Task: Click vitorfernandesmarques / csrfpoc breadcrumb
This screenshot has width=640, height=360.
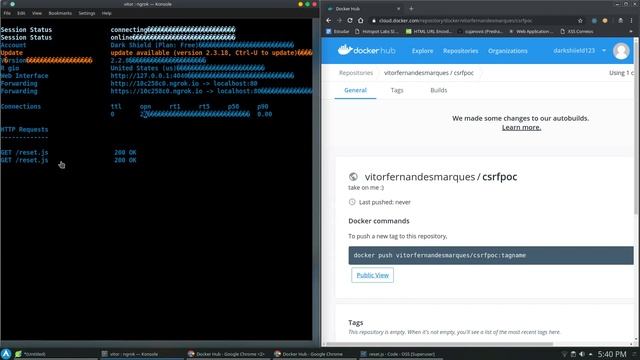Action: (x=429, y=73)
